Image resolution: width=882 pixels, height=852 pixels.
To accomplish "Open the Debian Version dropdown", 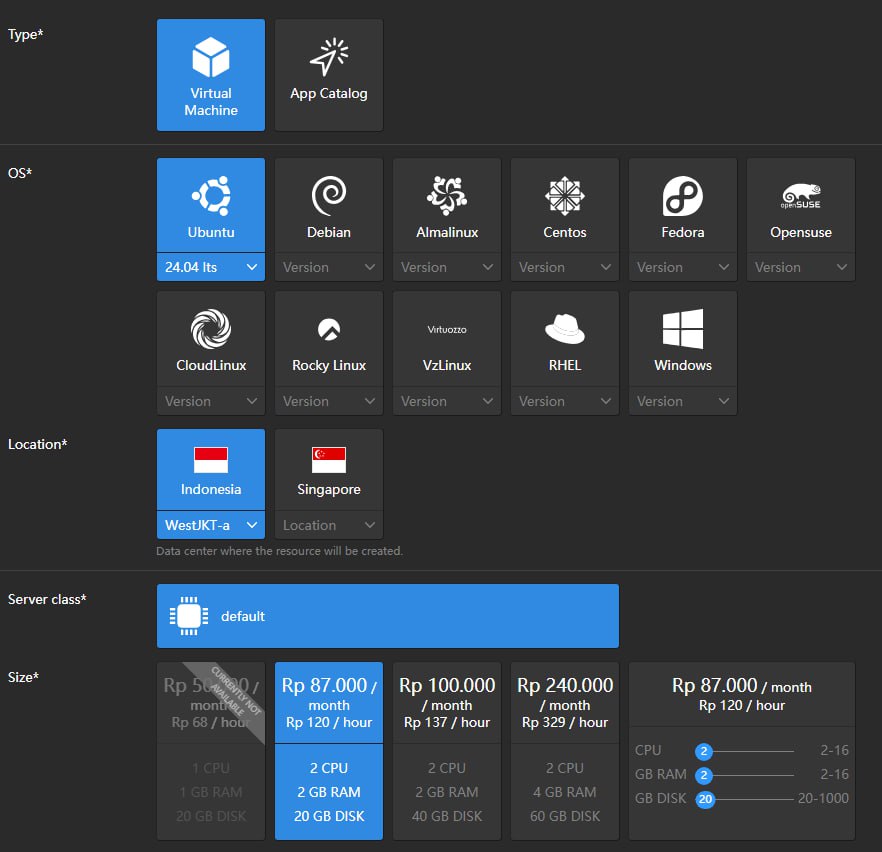I will (x=329, y=267).
